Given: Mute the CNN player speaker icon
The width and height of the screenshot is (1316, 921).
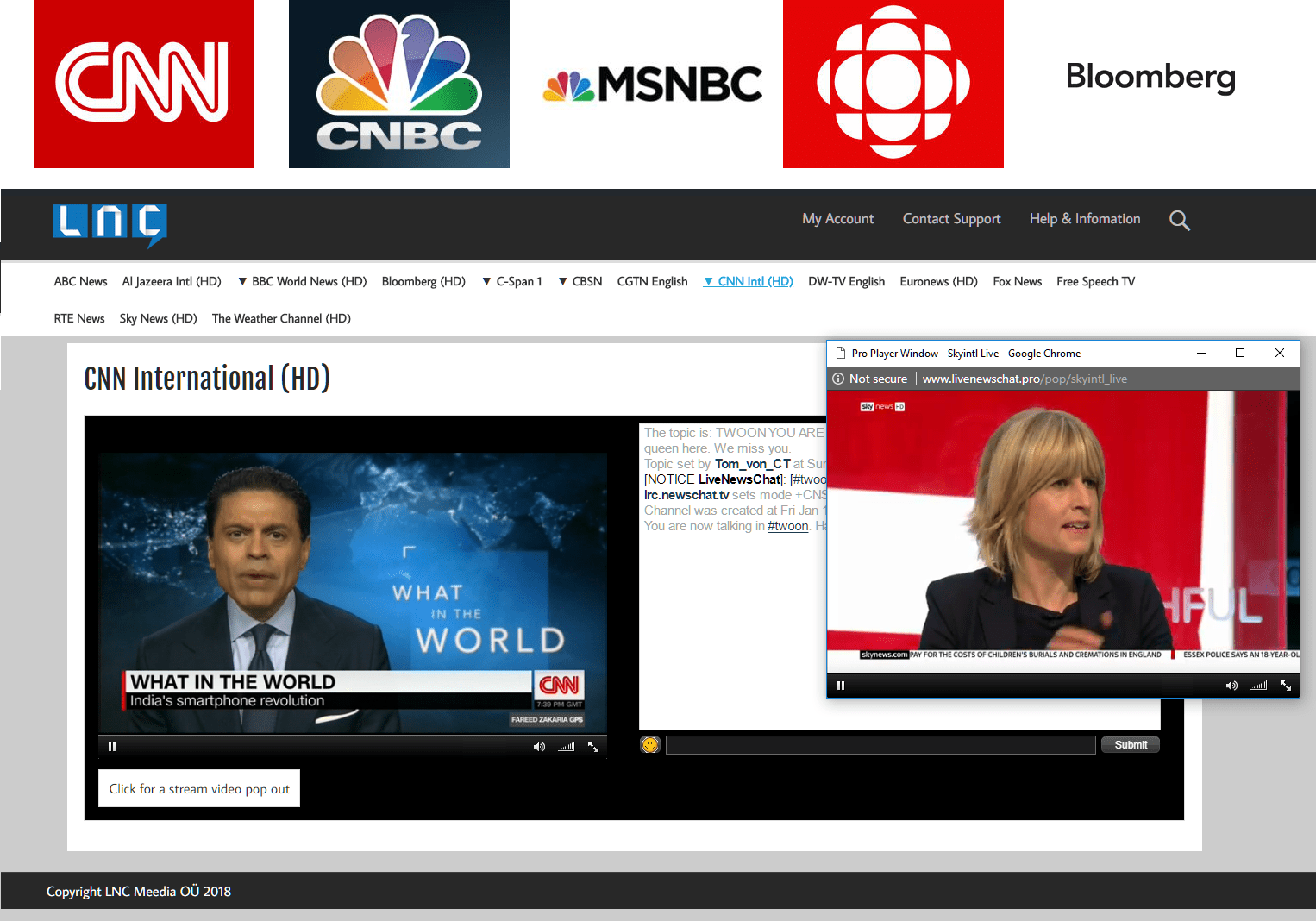Looking at the screenshot, I should click(x=539, y=747).
